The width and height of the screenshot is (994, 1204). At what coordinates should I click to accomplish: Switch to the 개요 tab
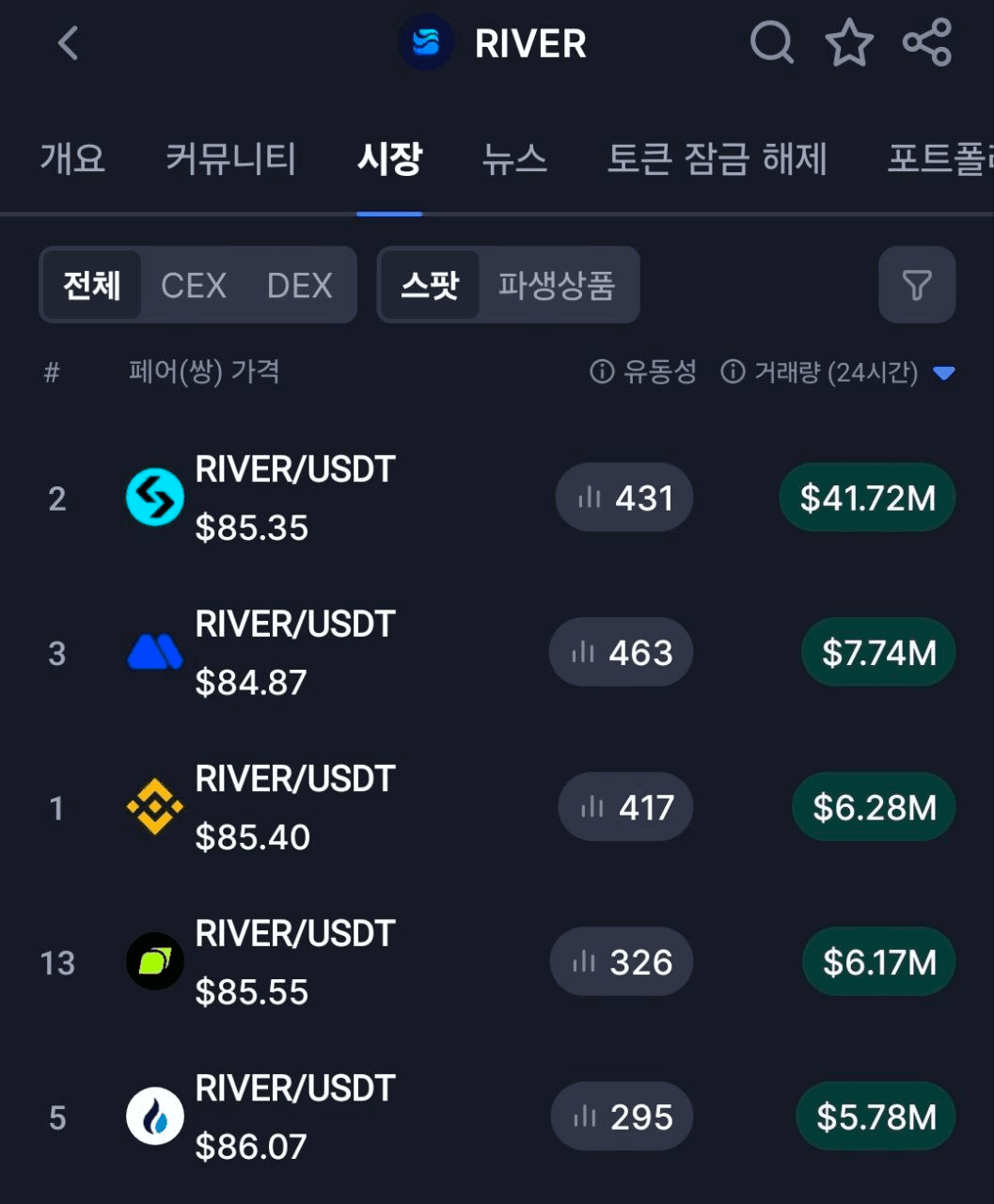[x=72, y=158]
